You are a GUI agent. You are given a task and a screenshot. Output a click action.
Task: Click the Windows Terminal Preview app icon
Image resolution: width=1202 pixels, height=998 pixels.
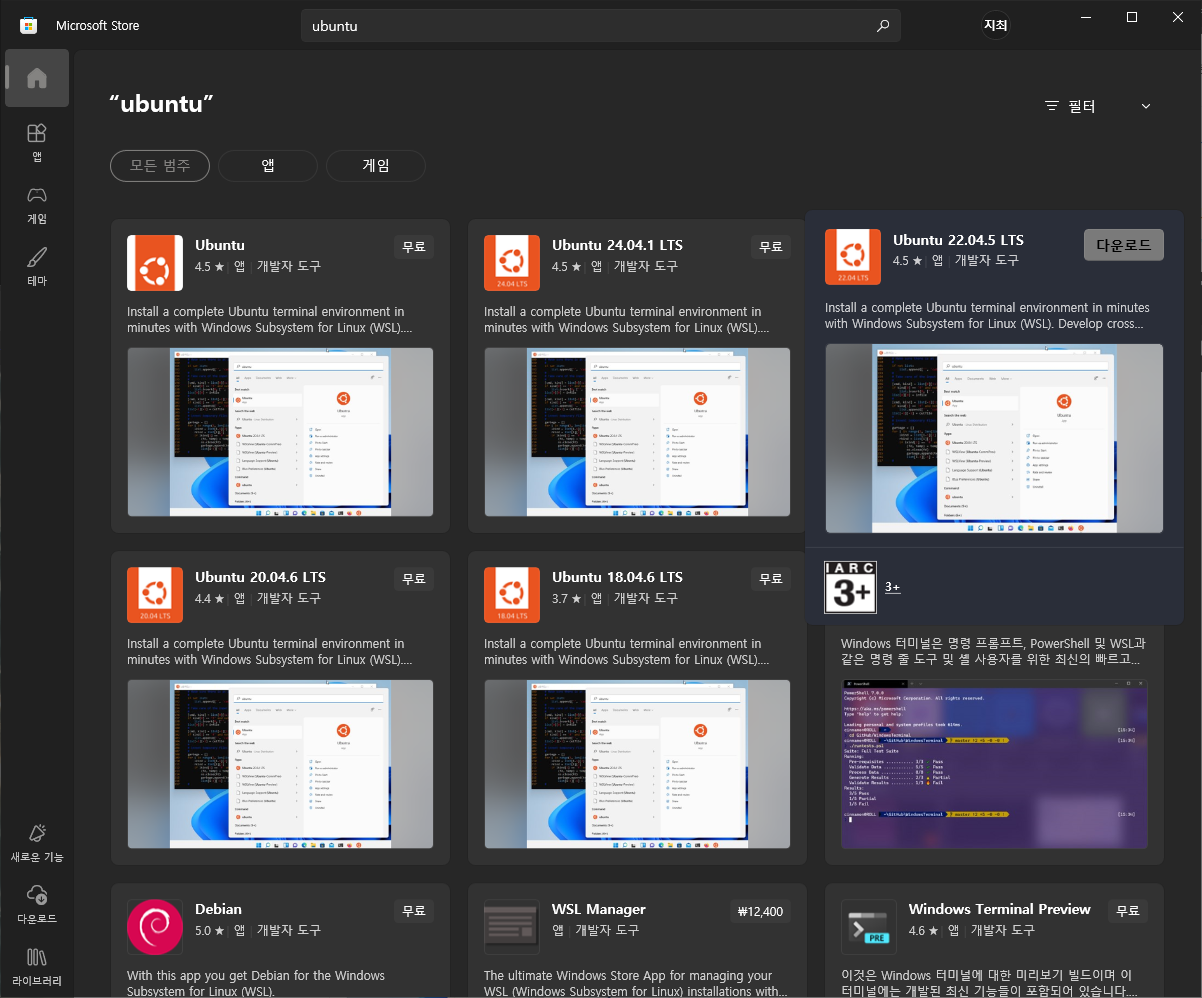(869, 927)
